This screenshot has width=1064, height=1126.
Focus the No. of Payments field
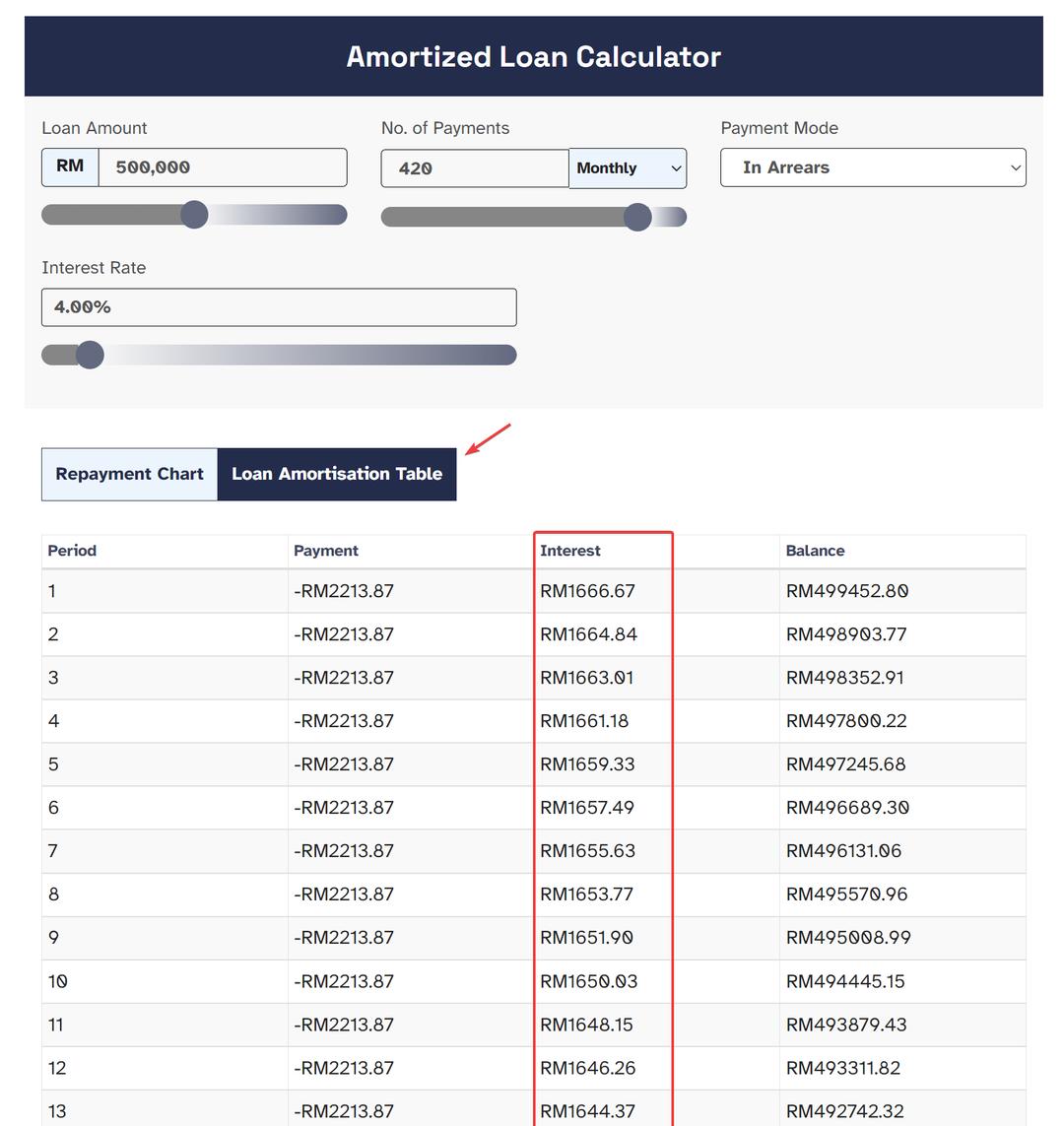[475, 168]
